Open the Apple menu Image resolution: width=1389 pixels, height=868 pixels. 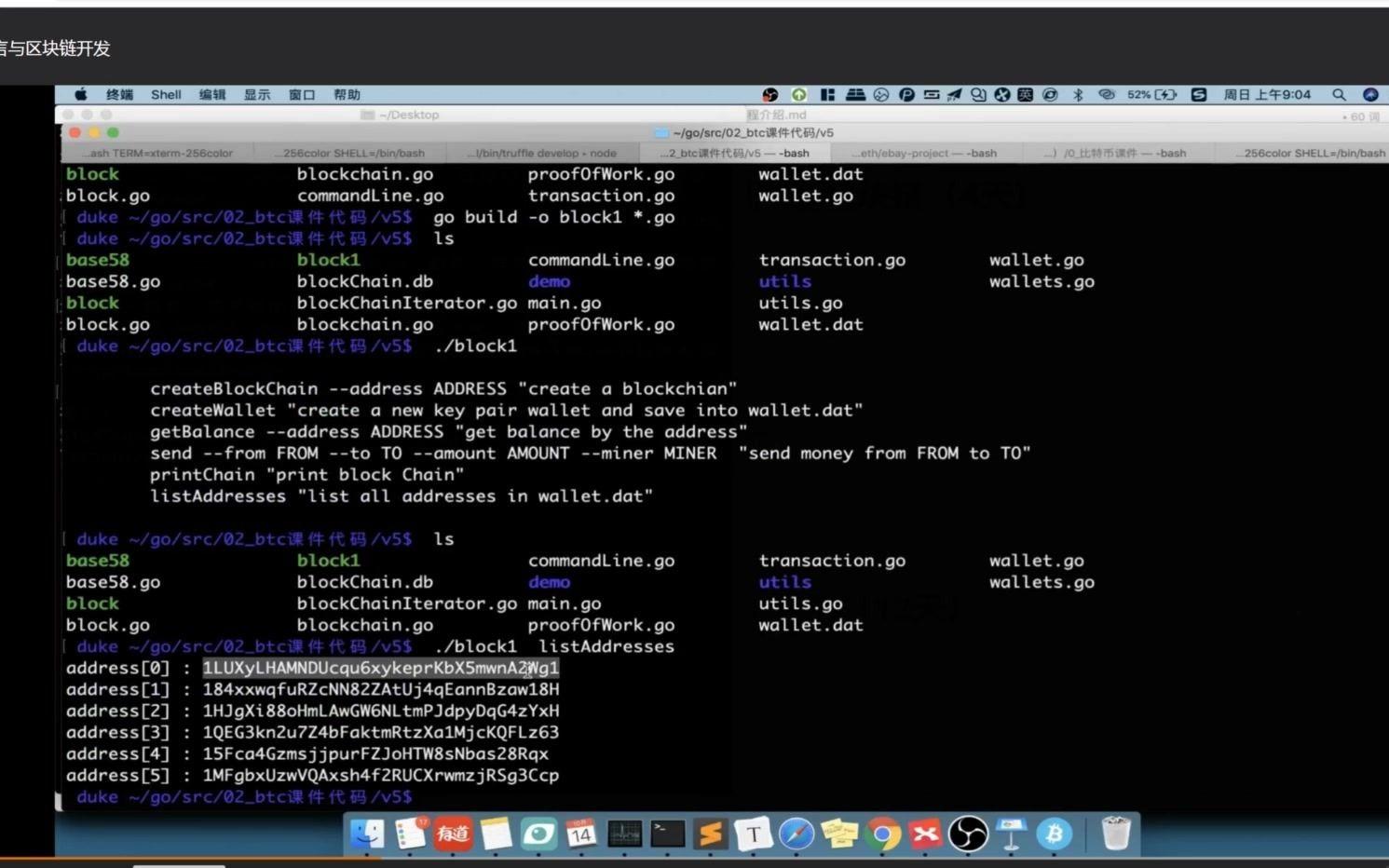click(80, 94)
